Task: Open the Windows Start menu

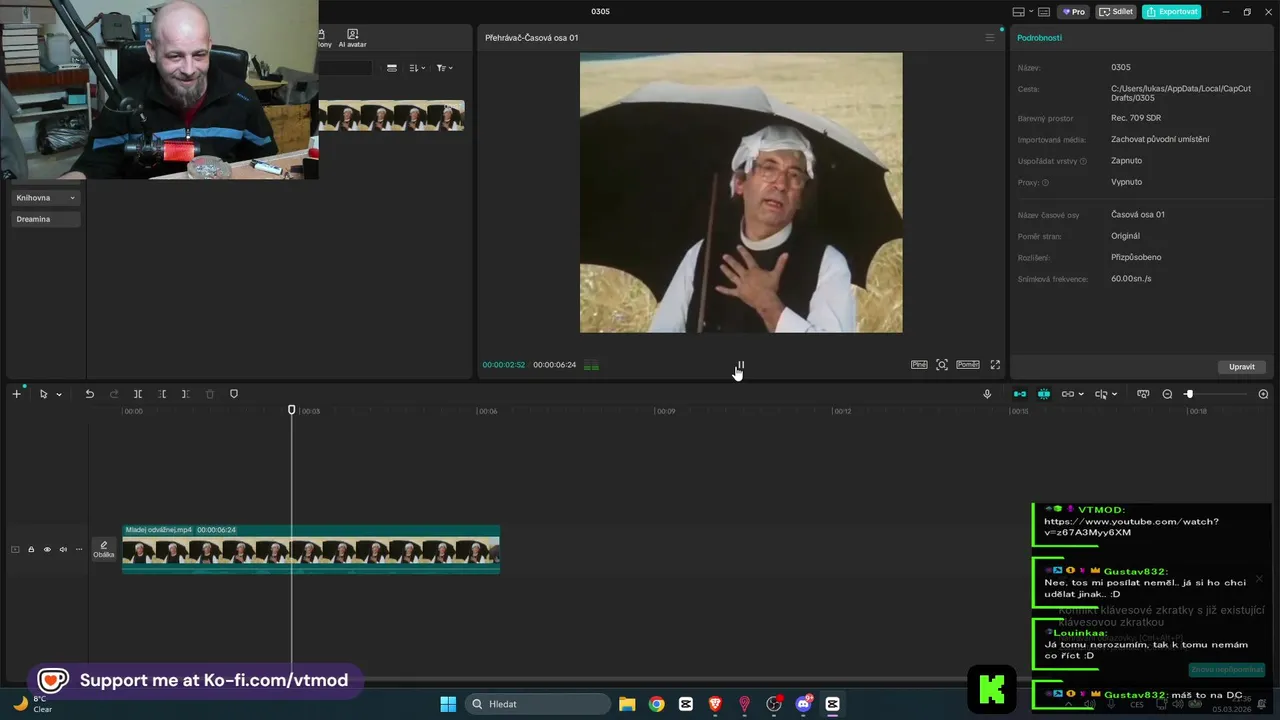Action: 448,704
